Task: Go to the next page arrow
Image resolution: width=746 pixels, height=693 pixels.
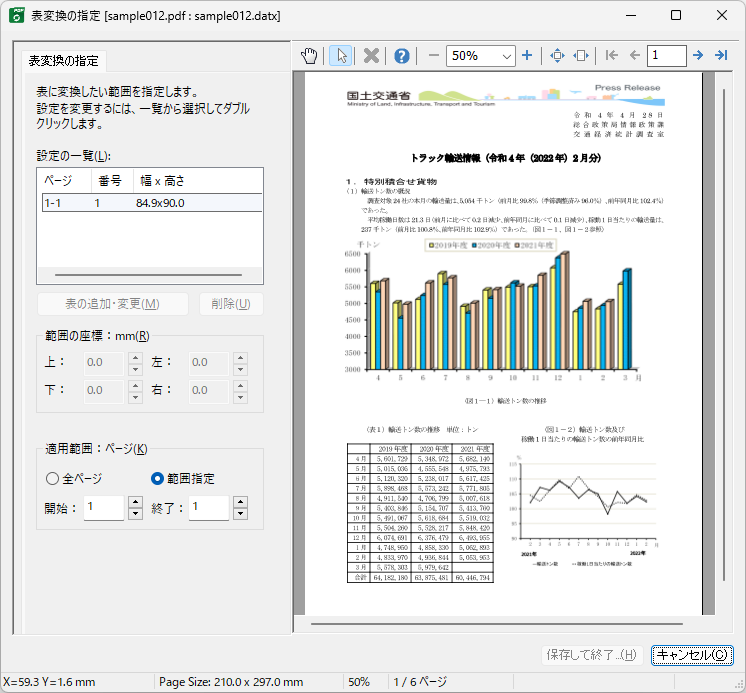Action: [698, 56]
